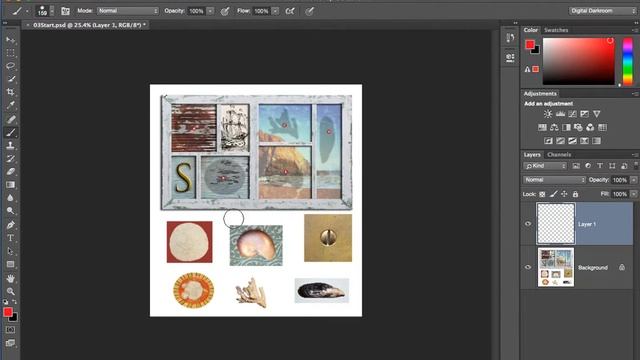Click foreground color swatch in toolbox
Image resolution: width=640 pixels, height=360 pixels.
pos(8,312)
